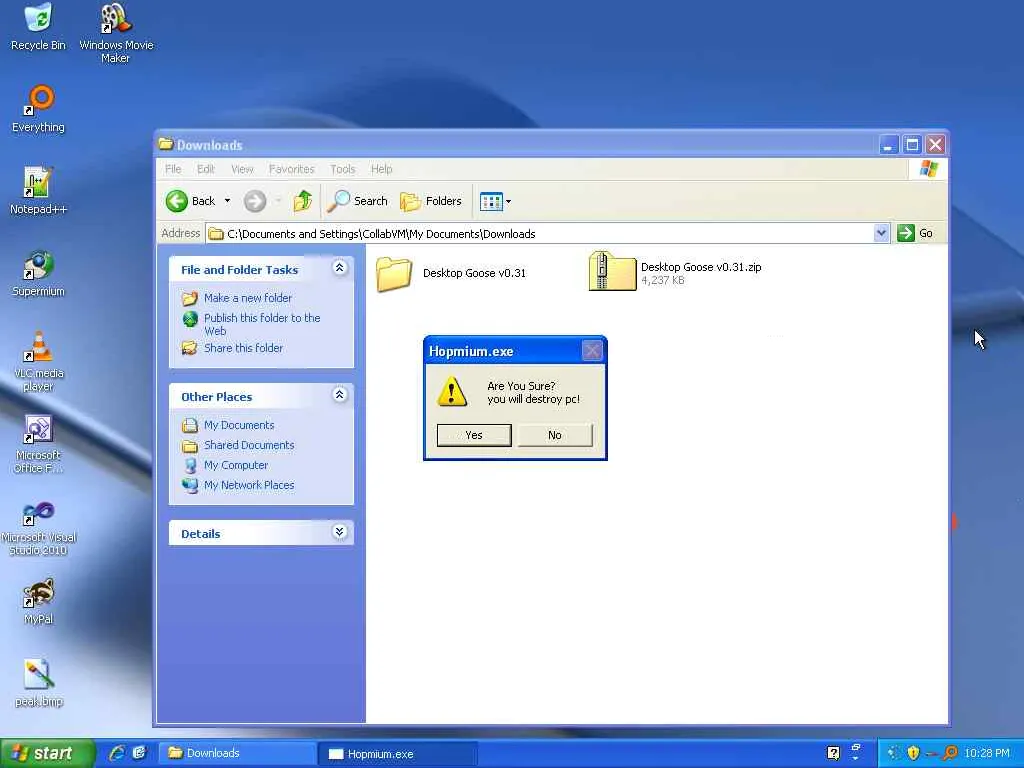Select the peak.bmp file on desktop
Image resolution: width=1024 pixels, height=768 pixels.
39,682
